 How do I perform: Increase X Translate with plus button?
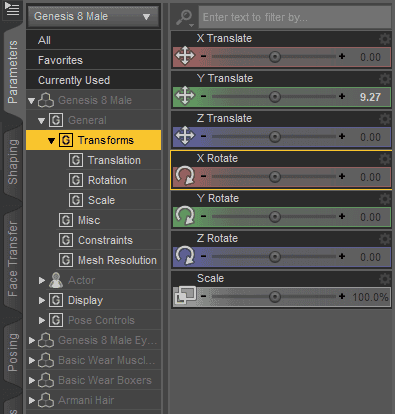click(342, 56)
